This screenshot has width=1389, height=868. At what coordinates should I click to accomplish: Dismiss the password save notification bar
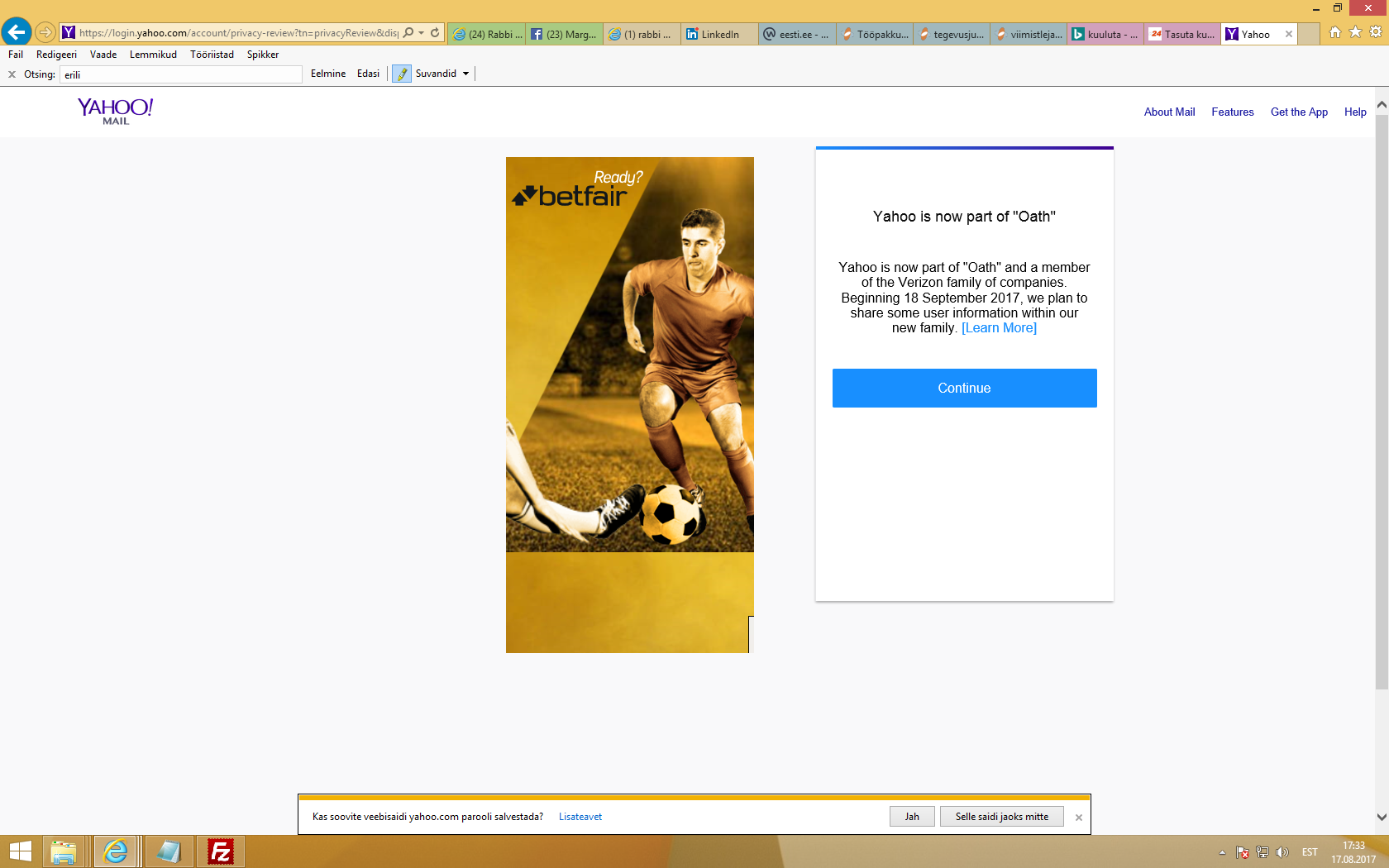click(x=1078, y=818)
